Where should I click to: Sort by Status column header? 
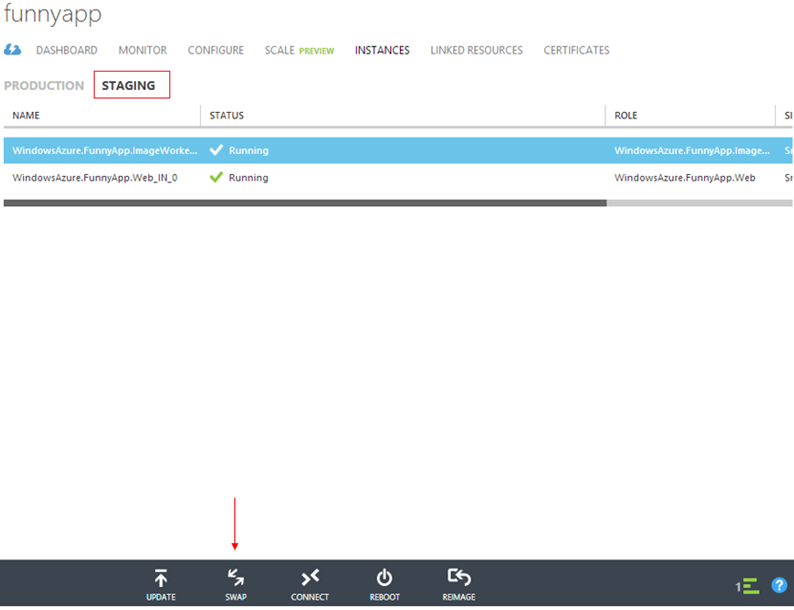pos(226,115)
